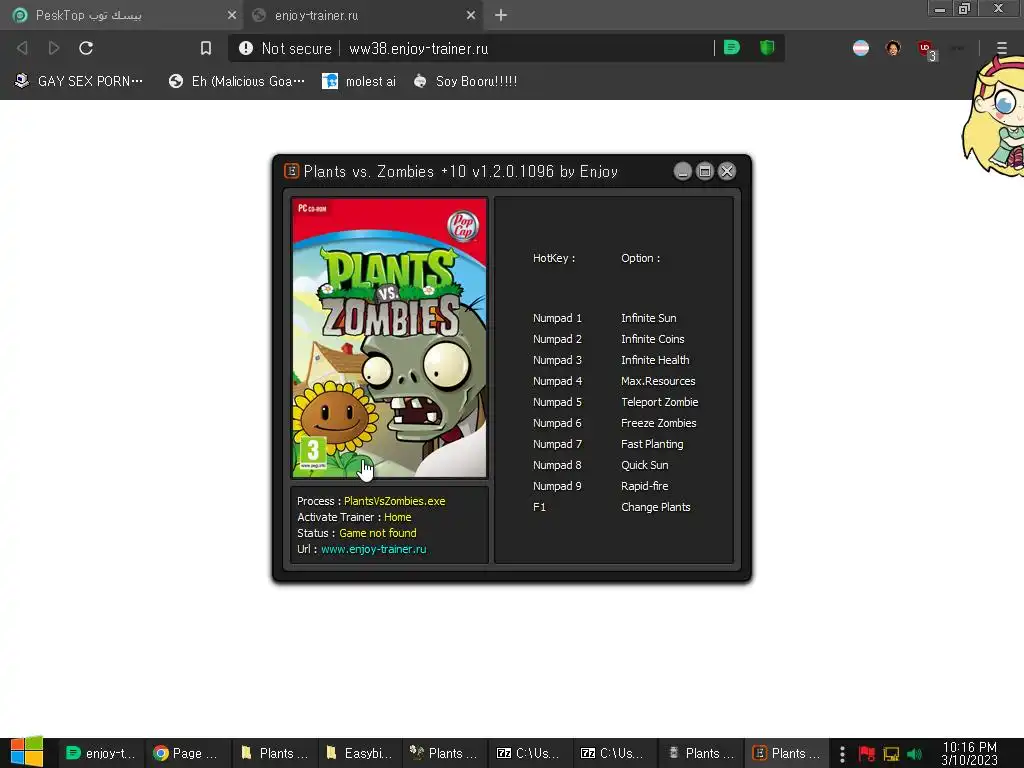This screenshot has width=1024, height=768.
Task: Open the Eh (Malicious Goa... bookmark
Action: 236,81
